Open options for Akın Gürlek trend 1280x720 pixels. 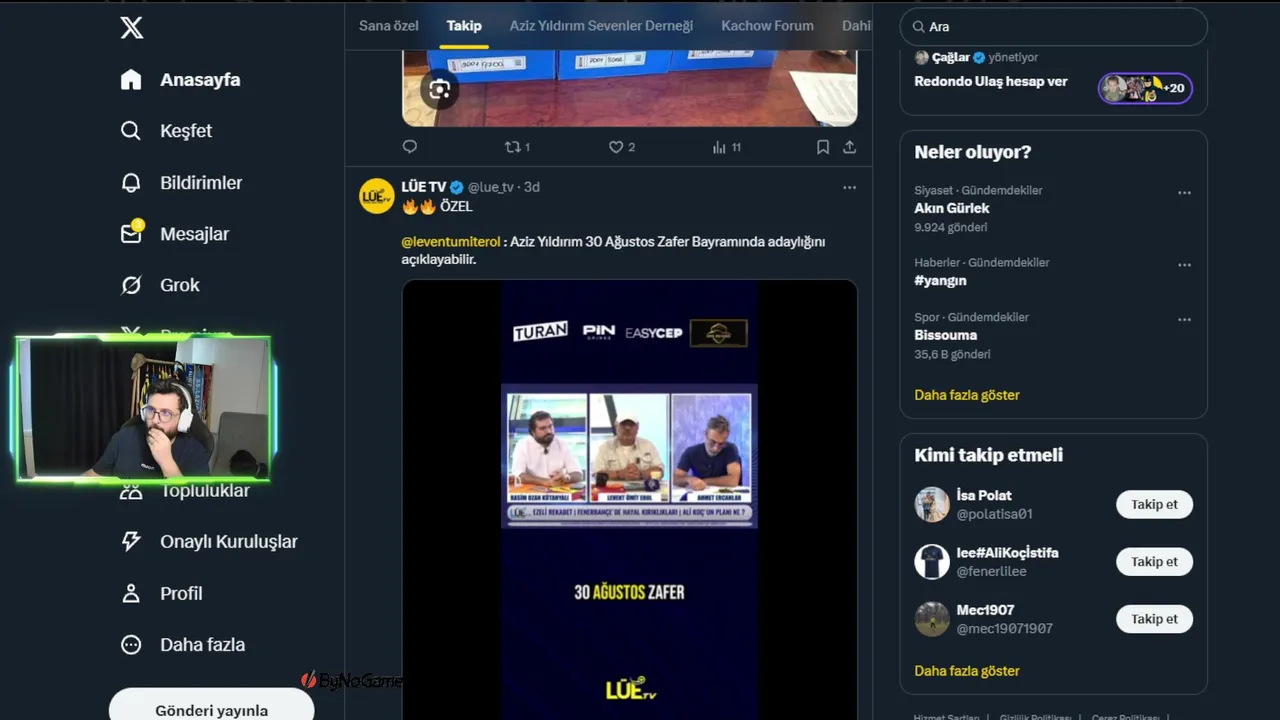(1184, 193)
